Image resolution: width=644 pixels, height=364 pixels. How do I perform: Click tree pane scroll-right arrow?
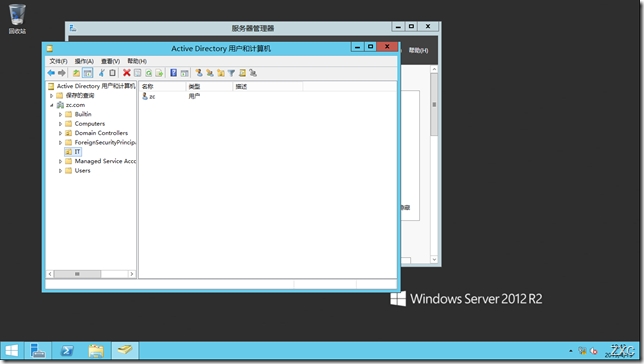(x=131, y=274)
